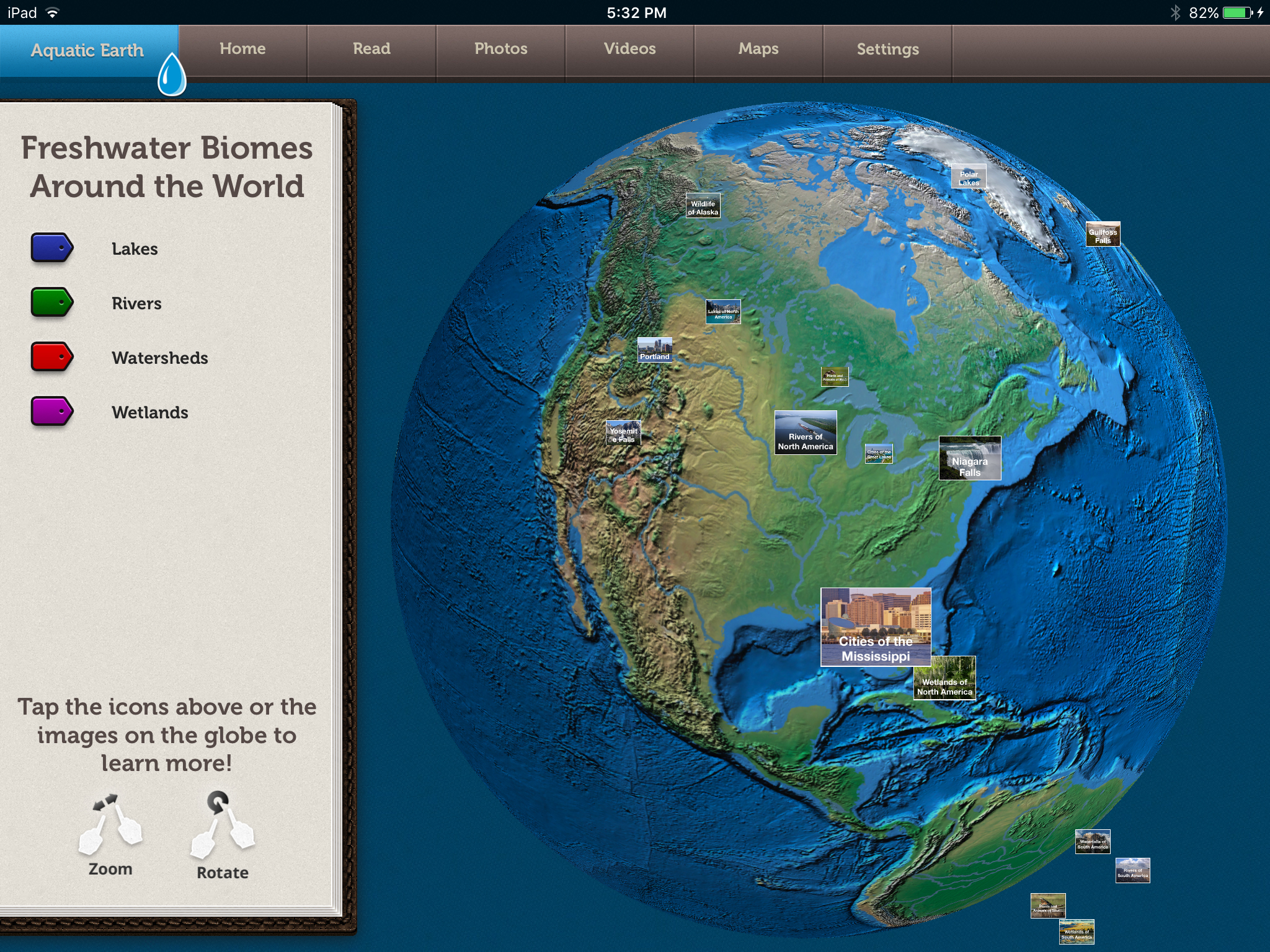
Task: Tap the purple Wetlands tag icon
Action: point(52,412)
